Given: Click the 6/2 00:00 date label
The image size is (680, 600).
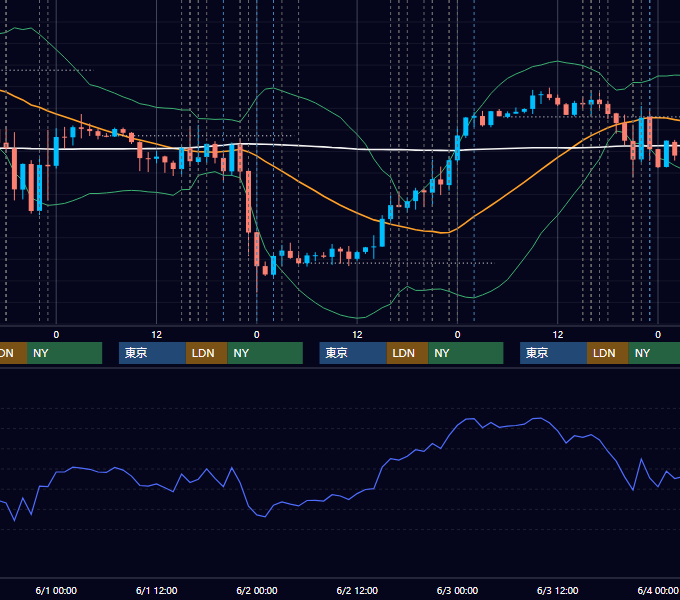Looking at the screenshot, I should [x=257, y=590].
